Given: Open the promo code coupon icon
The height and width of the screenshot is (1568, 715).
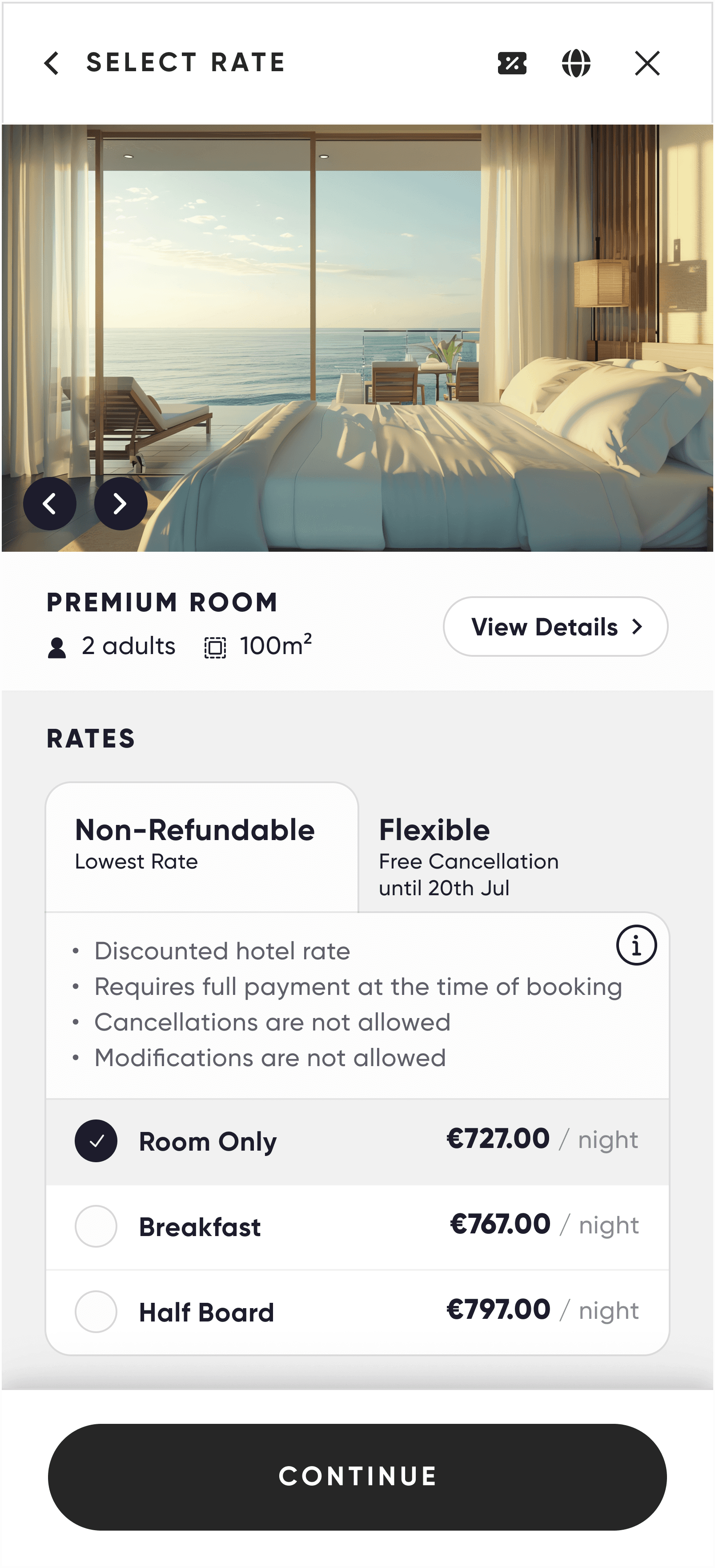Looking at the screenshot, I should click(x=512, y=63).
